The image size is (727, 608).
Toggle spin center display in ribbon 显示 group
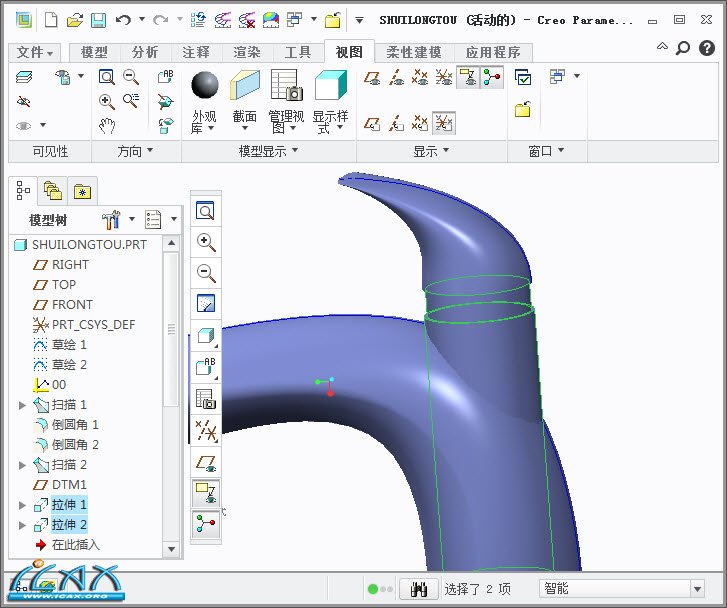pyautogui.click(x=492, y=78)
